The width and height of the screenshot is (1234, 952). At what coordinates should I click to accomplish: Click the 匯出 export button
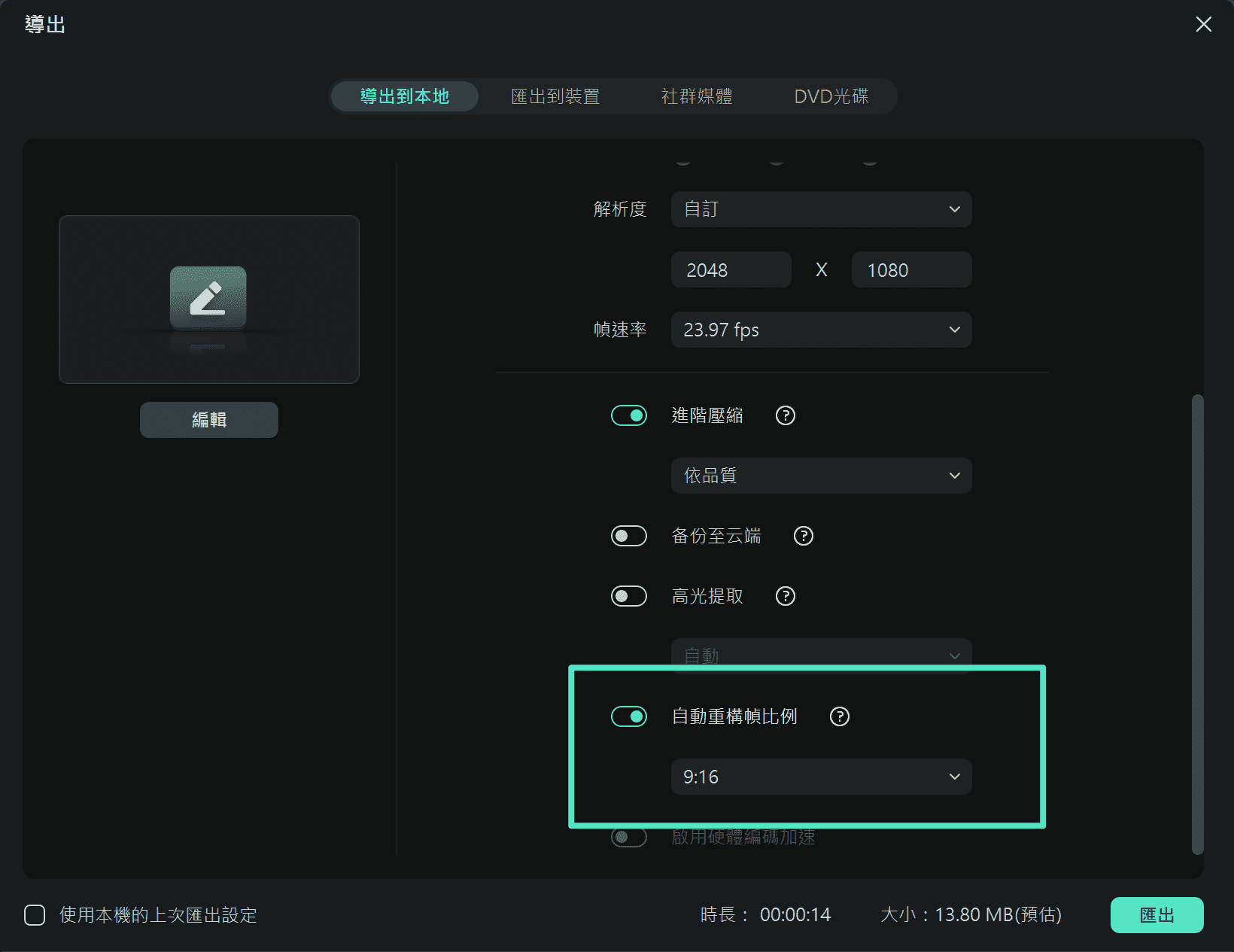click(x=1157, y=915)
